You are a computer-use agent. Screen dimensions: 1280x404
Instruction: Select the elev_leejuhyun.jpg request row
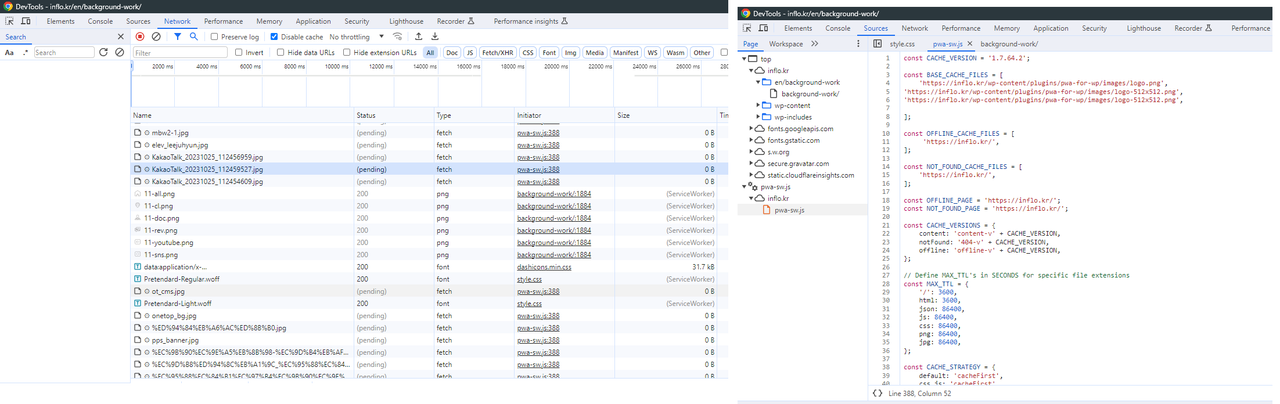[423, 144]
